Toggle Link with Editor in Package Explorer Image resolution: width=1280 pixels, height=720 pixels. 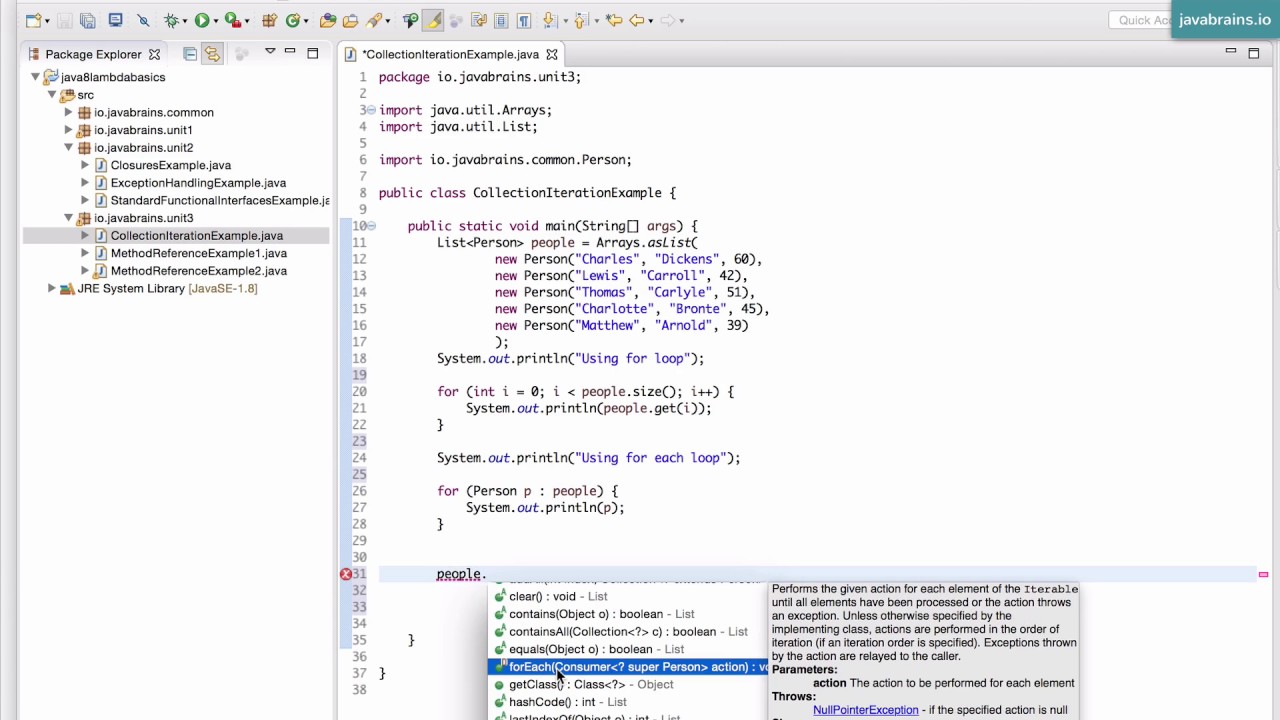pos(212,54)
